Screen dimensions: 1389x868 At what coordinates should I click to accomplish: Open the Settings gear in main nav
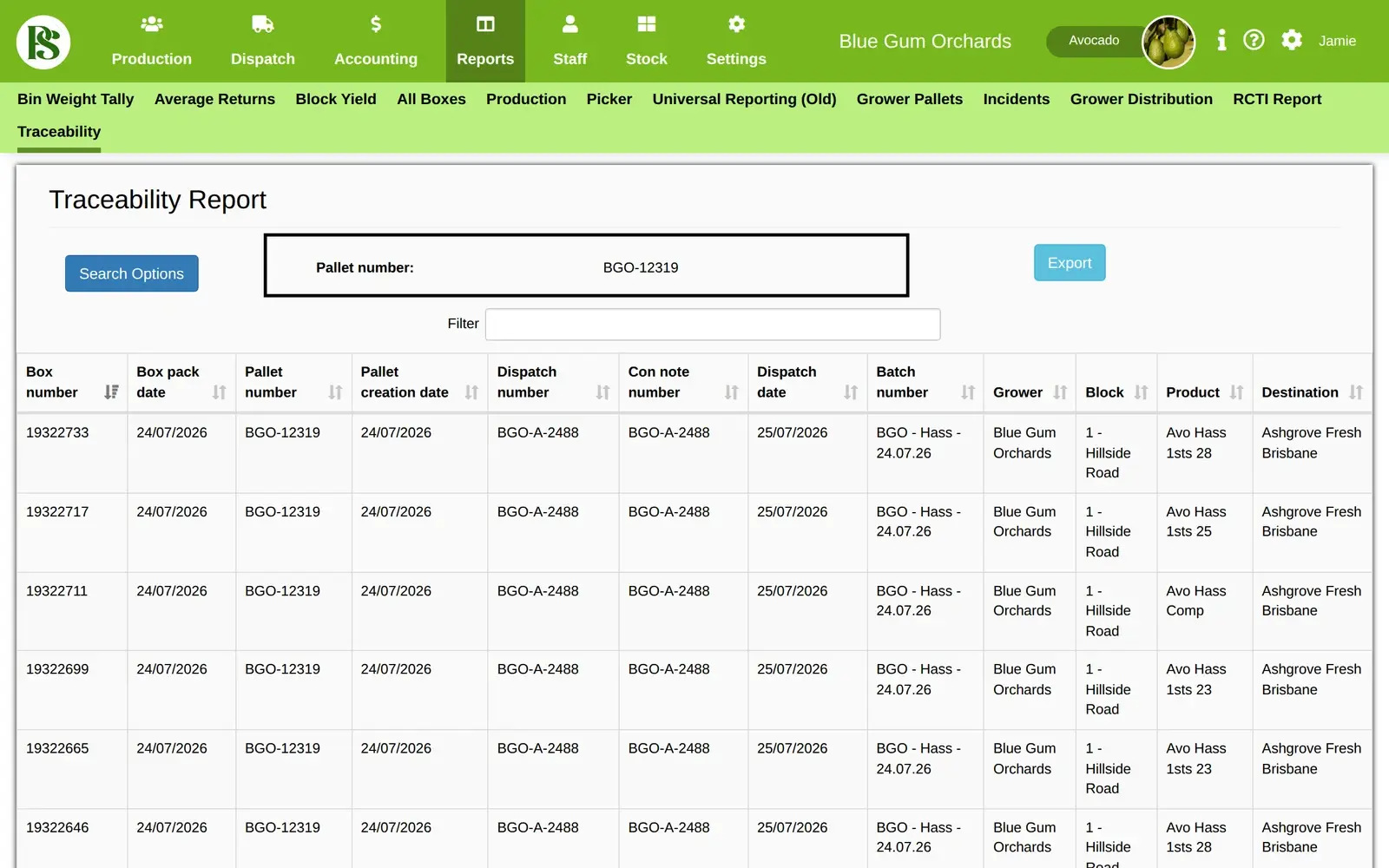pyautogui.click(x=736, y=23)
